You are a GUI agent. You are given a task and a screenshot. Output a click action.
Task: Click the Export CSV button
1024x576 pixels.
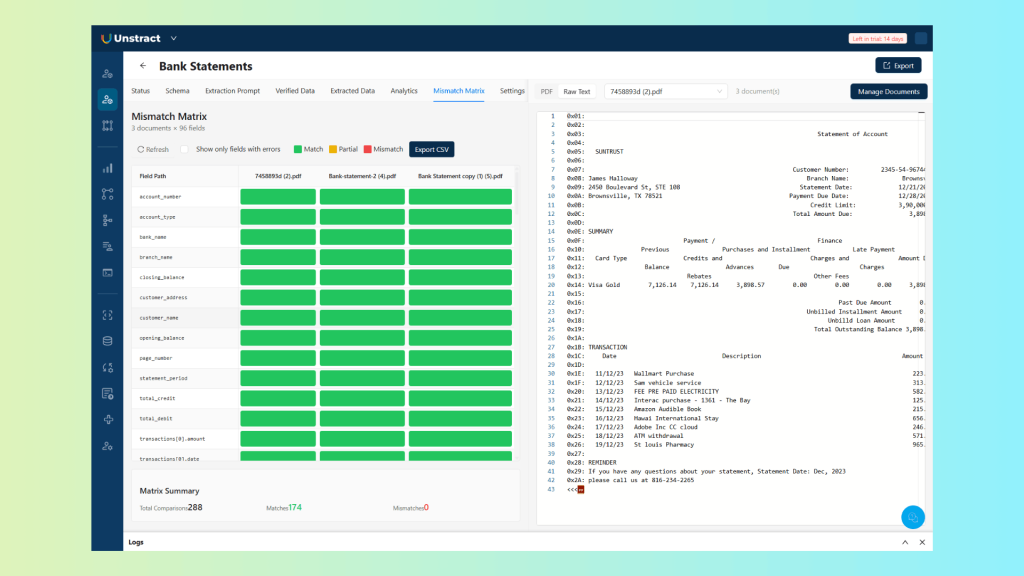432,149
